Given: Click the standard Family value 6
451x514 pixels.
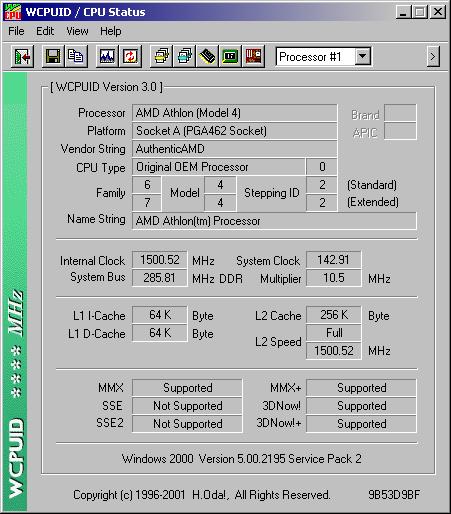Looking at the screenshot, I should coord(147,185).
